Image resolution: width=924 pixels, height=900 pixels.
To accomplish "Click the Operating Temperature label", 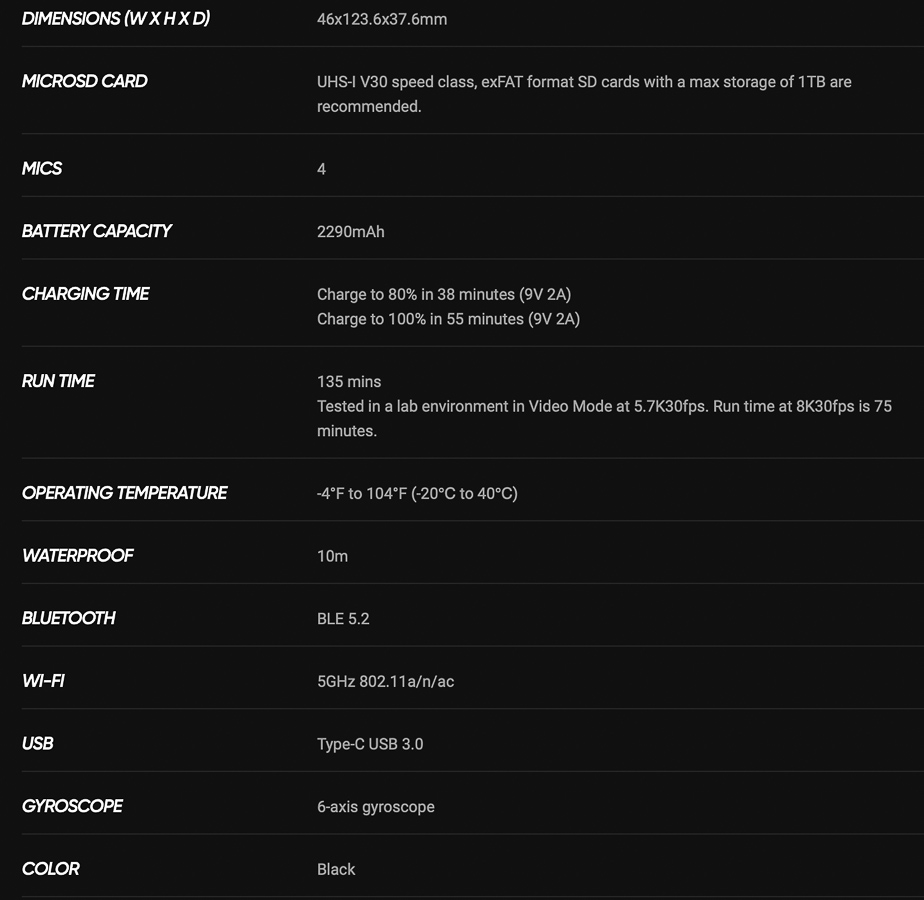I will tap(124, 493).
